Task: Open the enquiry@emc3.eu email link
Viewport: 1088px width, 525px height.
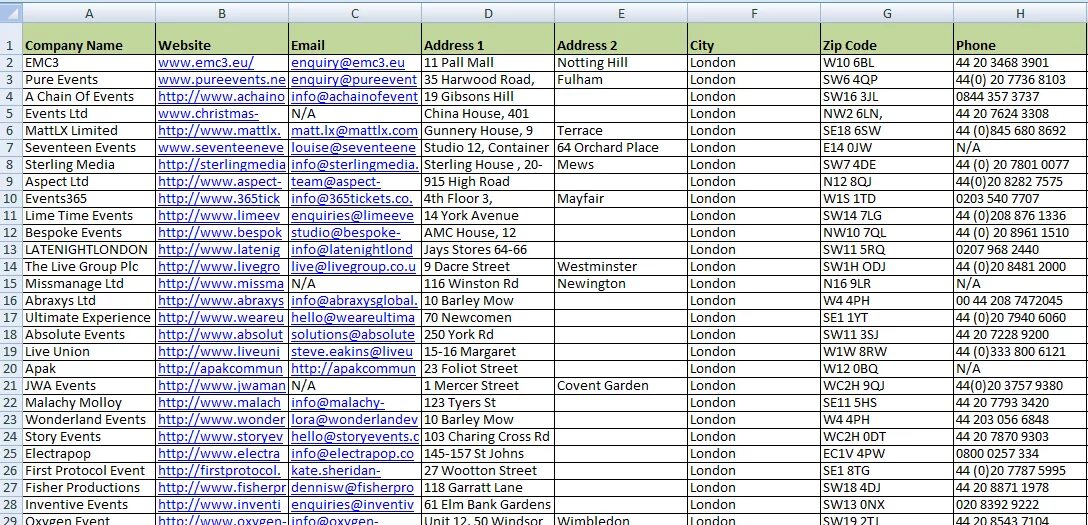Action: (x=348, y=62)
